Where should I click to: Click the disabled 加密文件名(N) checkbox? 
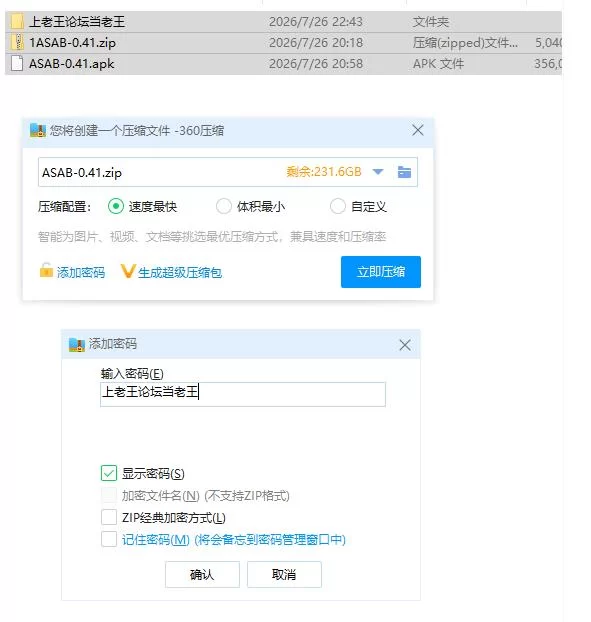109,495
